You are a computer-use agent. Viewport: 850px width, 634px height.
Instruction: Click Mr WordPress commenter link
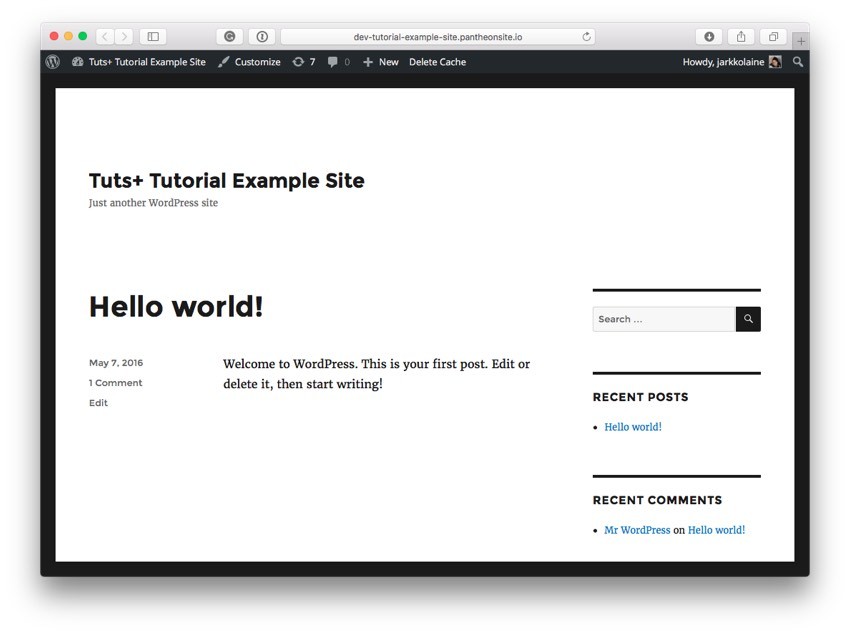637,530
